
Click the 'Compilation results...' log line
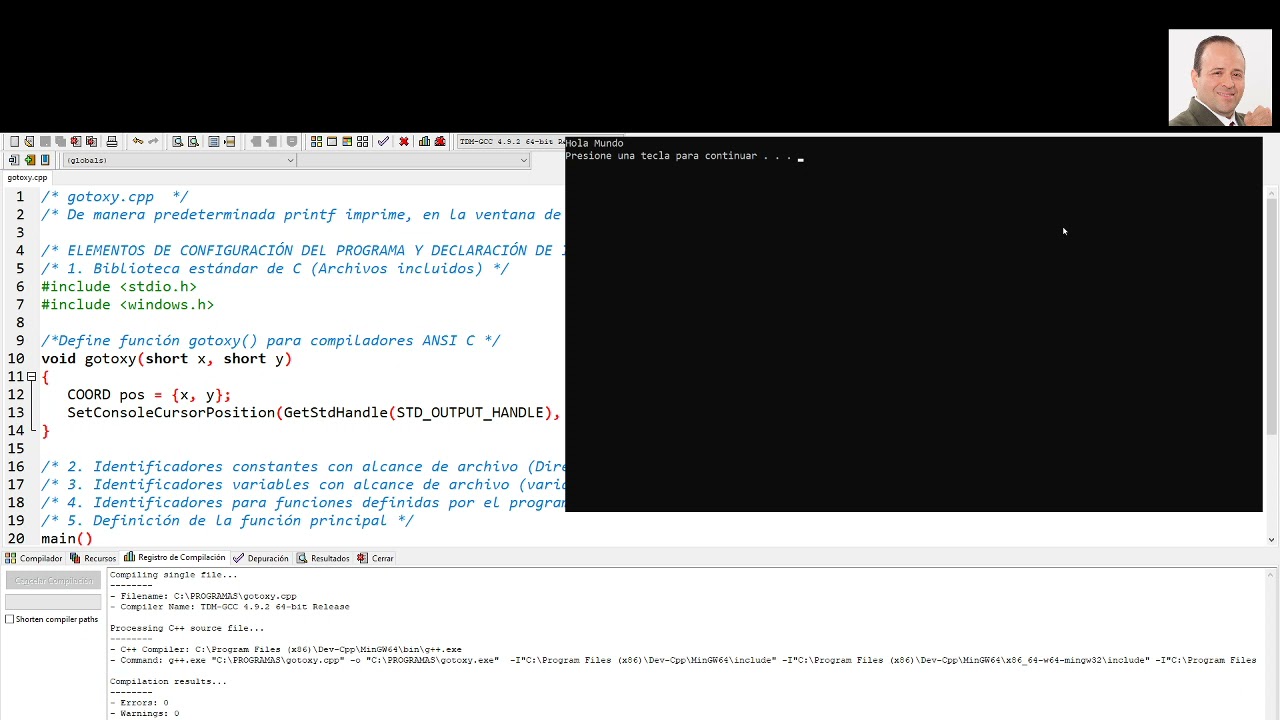tap(168, 682)
